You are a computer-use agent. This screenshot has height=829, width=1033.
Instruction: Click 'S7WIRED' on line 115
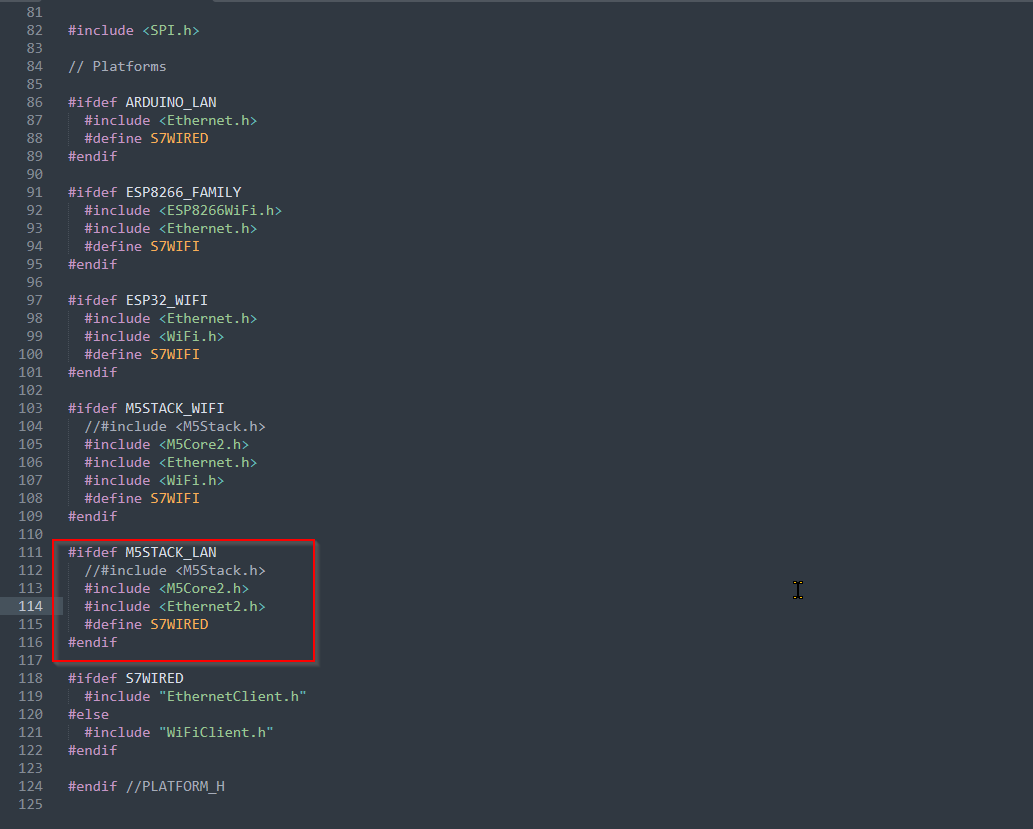pos(179,625)
